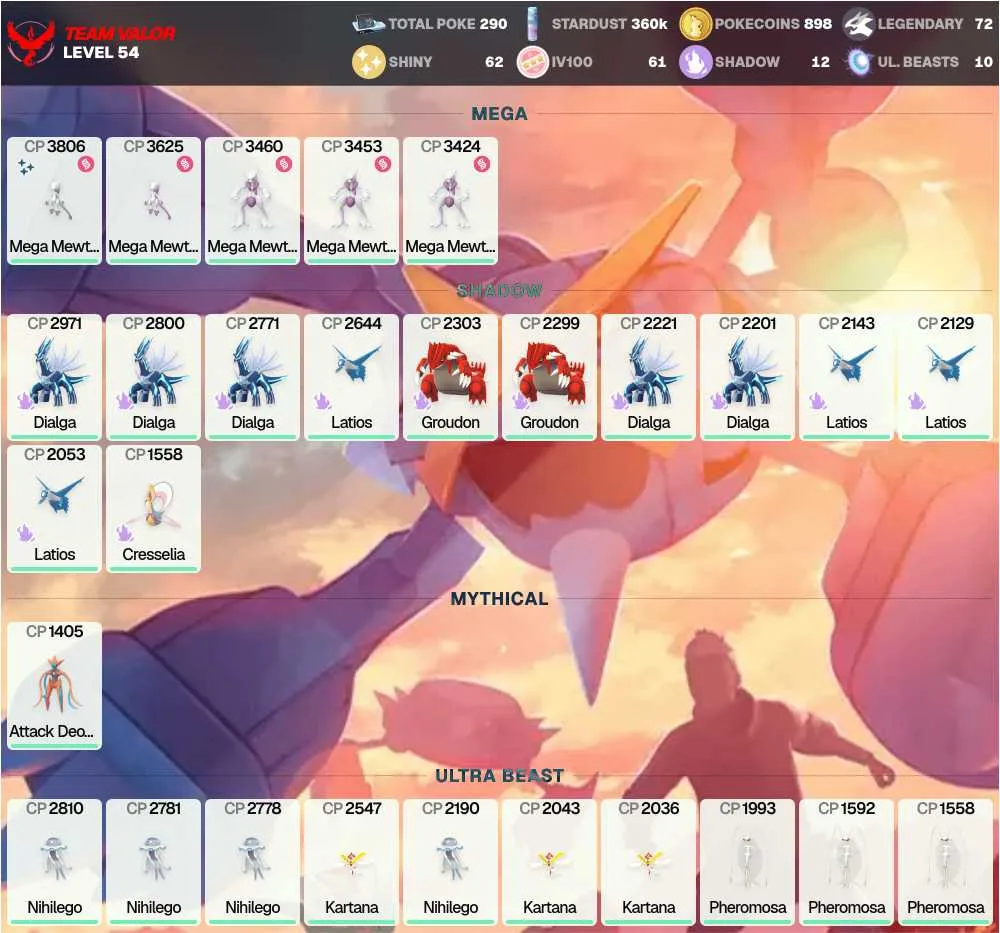Click pink badge on CP 3453 Mega Mewtwo
1000x933 pixels.
click(383, 165)
